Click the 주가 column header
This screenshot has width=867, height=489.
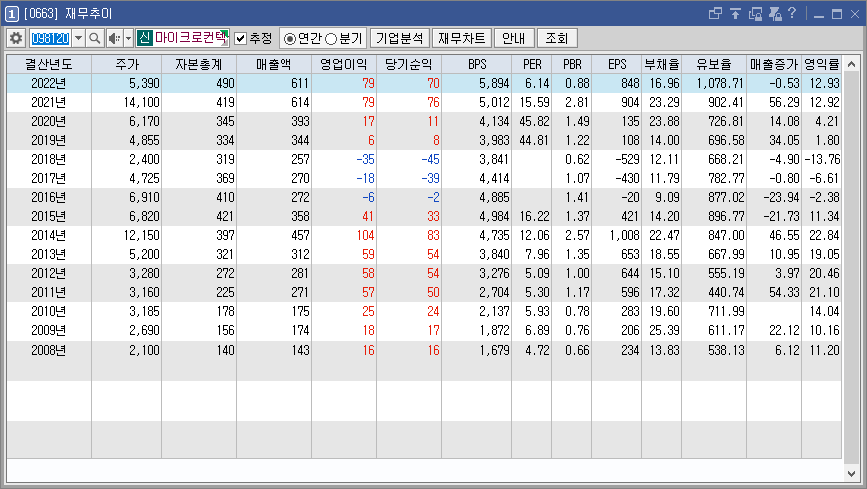pyautogui.click(x=127, y=64)
